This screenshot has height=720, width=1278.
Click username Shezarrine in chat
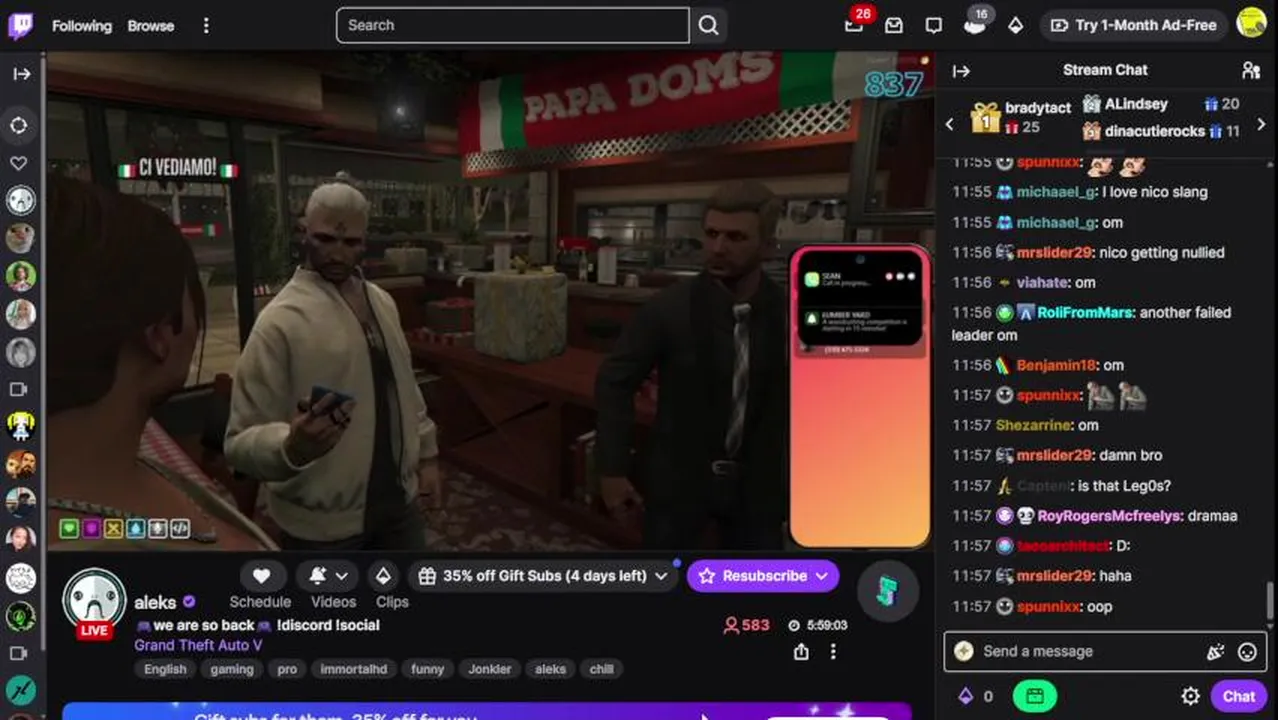pyautogui.click(x=1033, y=425)
